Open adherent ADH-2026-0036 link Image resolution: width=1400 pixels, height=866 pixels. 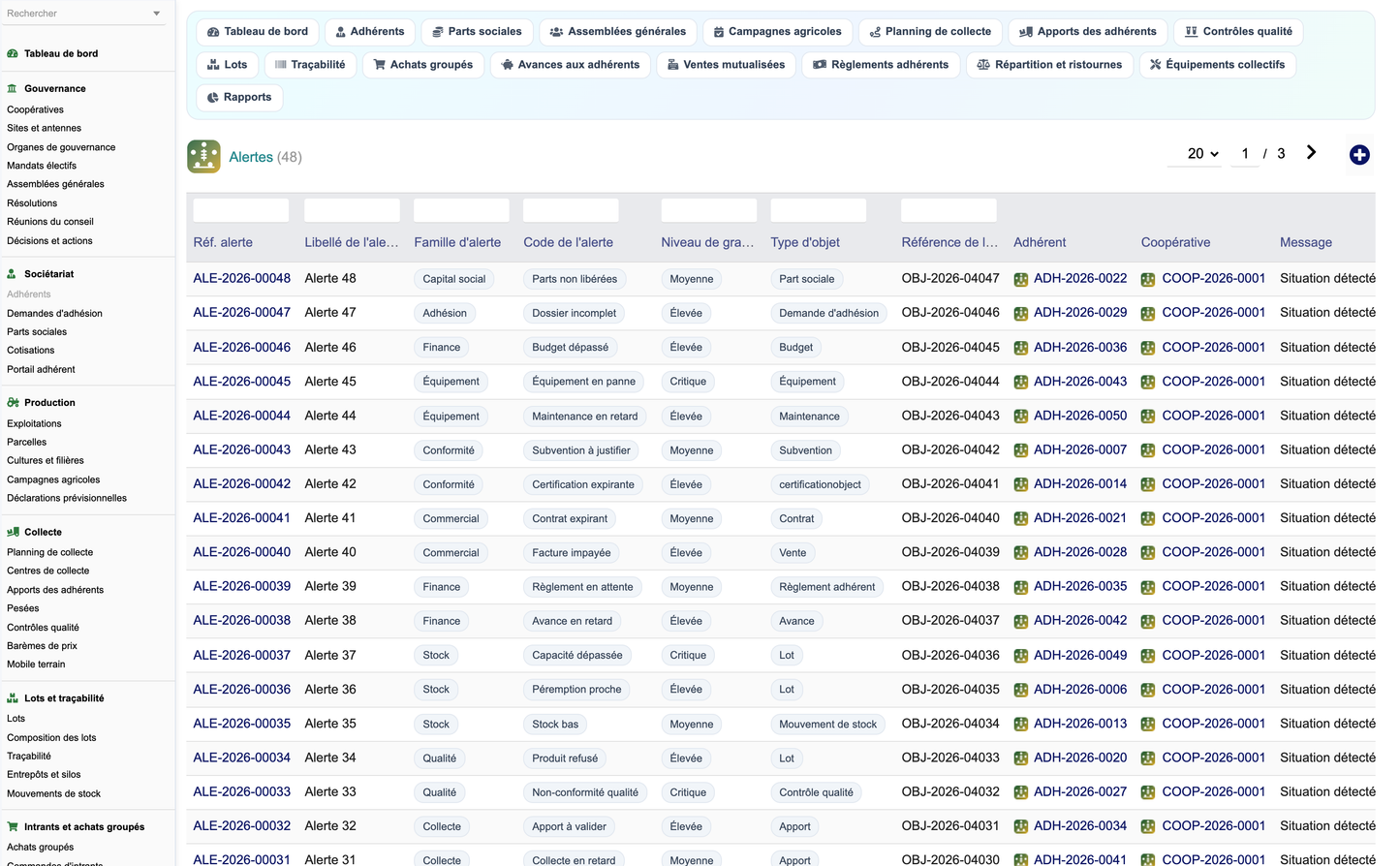click(x=1080, y=347)
